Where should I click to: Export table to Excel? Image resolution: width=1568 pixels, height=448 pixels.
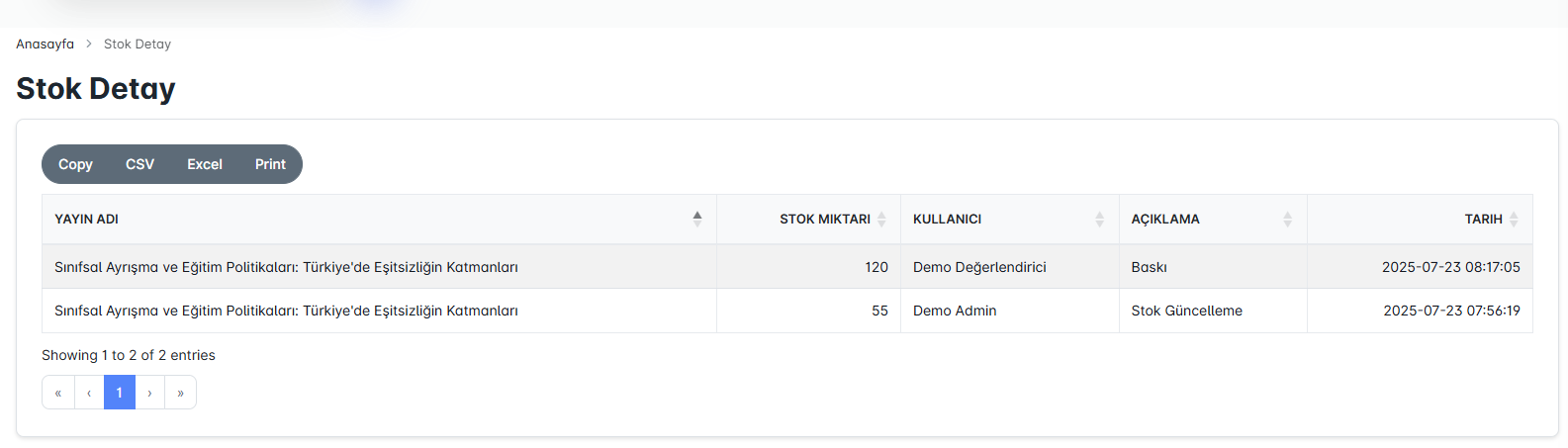205,164
